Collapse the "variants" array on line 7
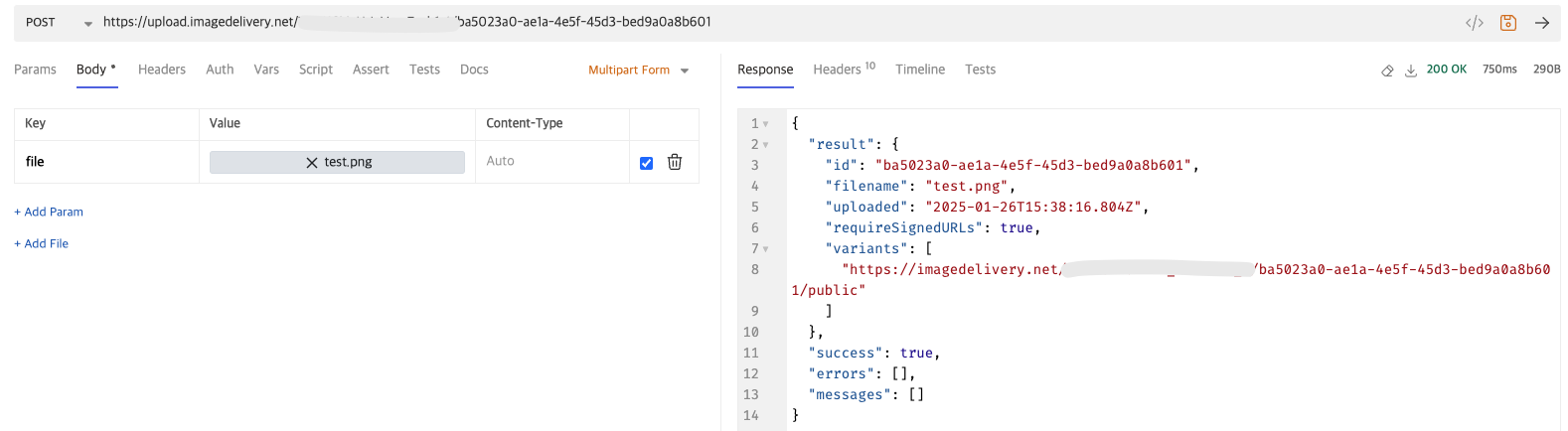The width and height of the screenshot is (1568, 431). 765,249
